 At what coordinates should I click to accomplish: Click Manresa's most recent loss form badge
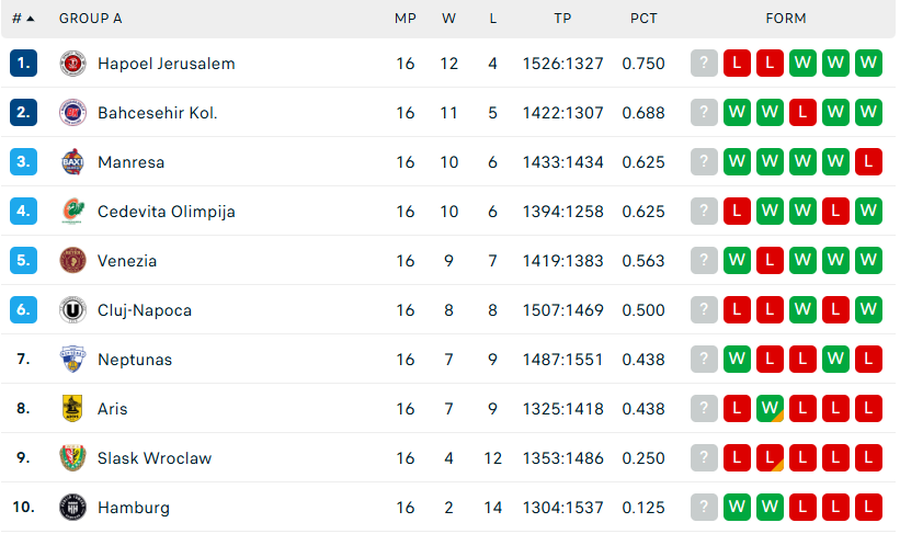coord(869,162)
